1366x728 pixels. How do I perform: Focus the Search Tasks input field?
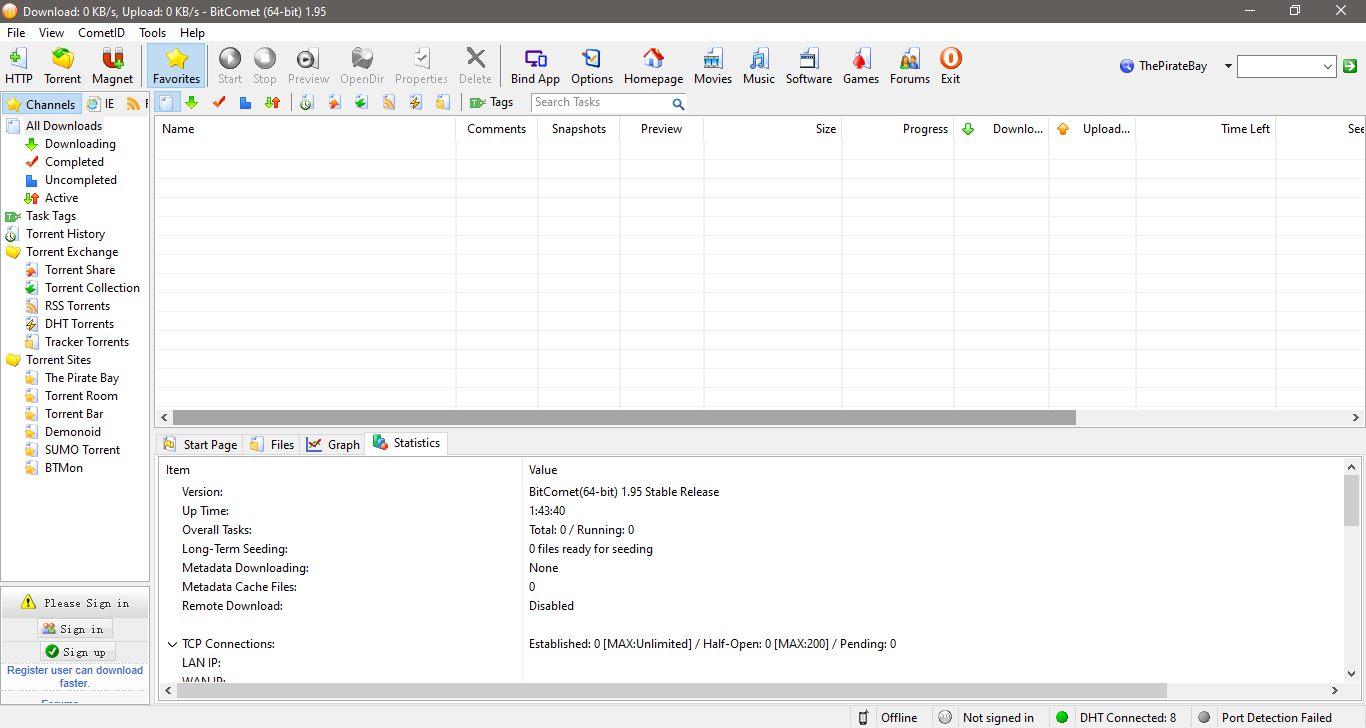coord(600,102)
